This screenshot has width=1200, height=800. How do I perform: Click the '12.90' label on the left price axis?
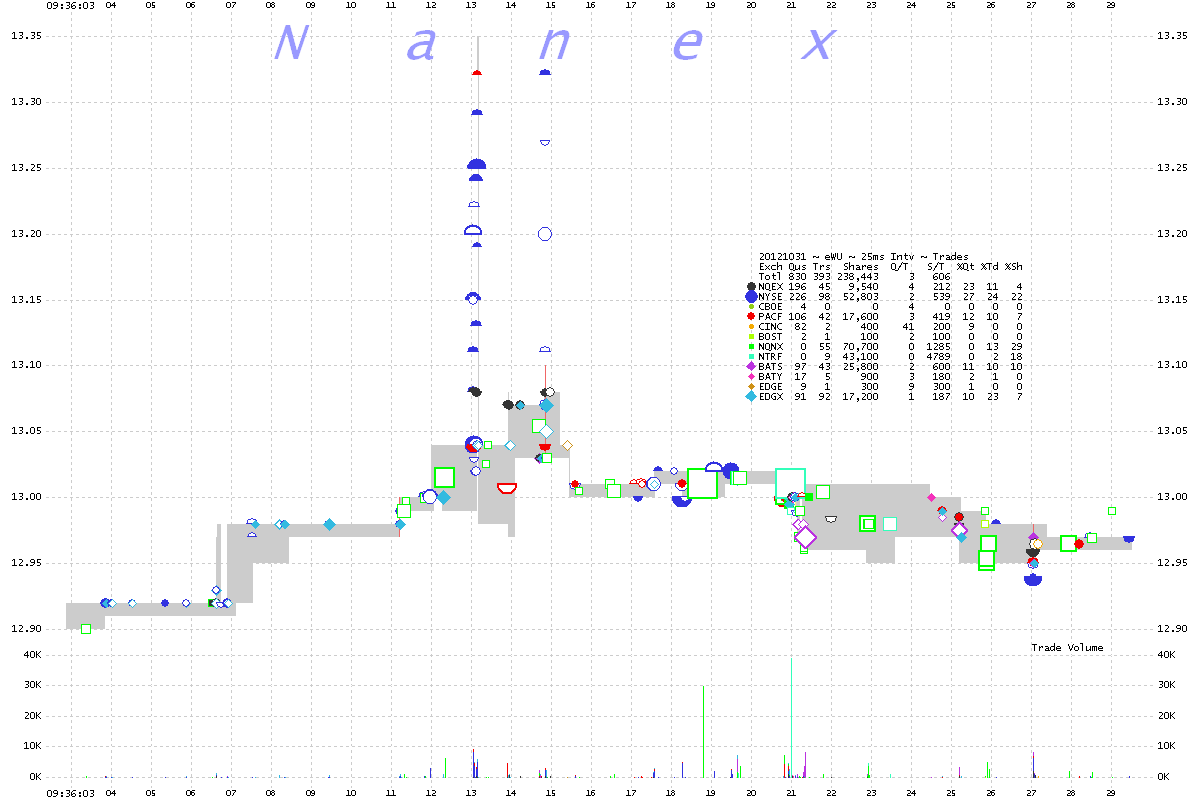pos(25,629)
